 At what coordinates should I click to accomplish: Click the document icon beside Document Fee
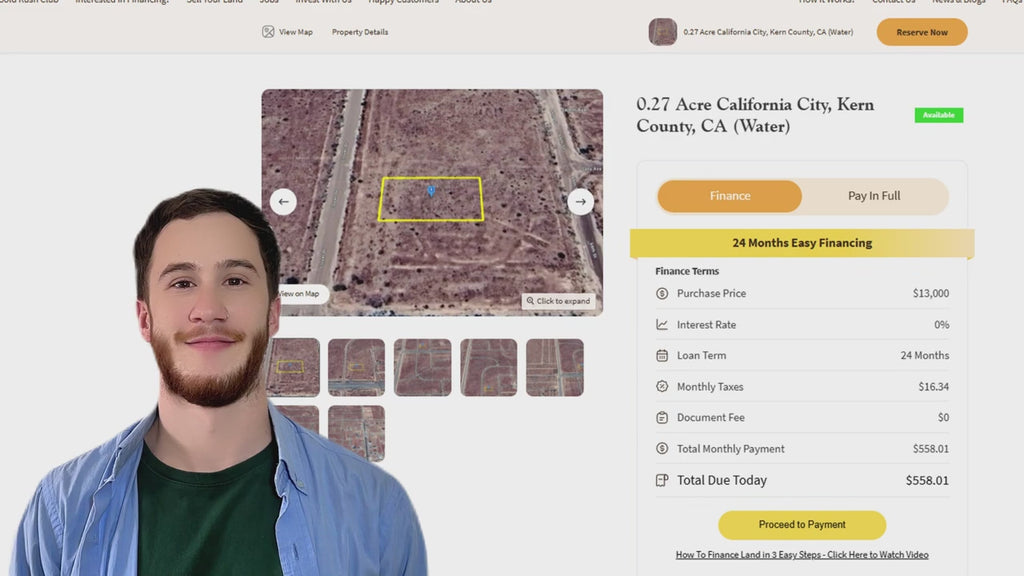[662, 418]
